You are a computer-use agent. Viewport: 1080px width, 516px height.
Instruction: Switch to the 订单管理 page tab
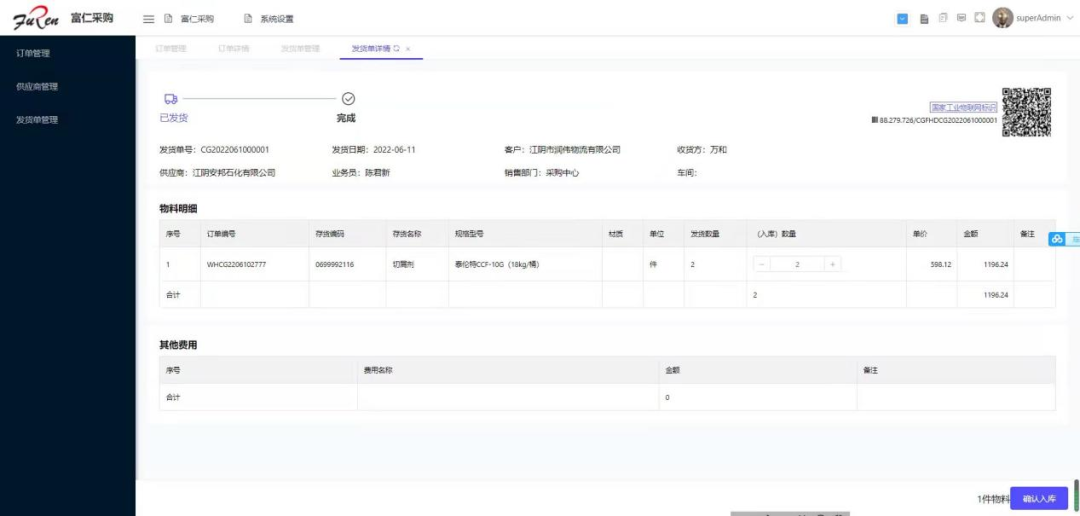pos(170,49)
